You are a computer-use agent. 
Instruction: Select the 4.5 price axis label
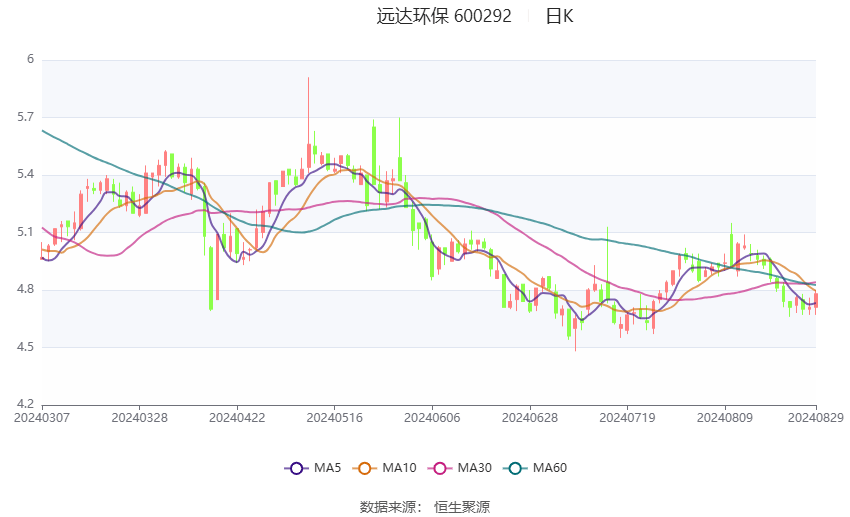click(25, 347)
